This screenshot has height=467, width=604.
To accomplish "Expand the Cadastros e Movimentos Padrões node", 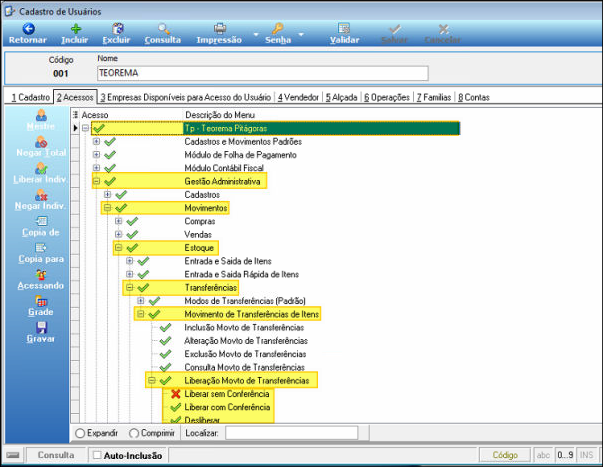I will 96,141.
